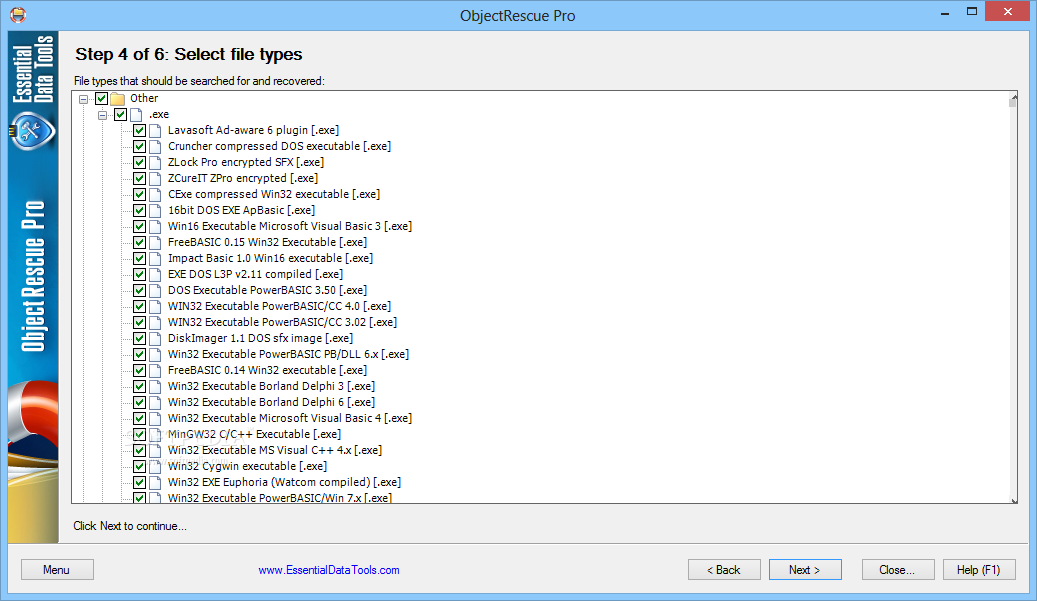
Task: Click file icon of DiskImager 1.1 DOS sfx
Action: (155, 339)
